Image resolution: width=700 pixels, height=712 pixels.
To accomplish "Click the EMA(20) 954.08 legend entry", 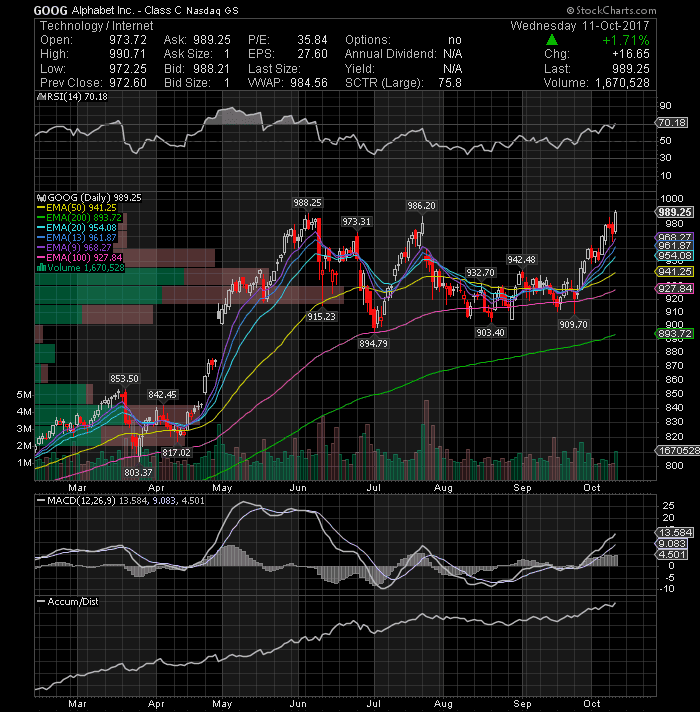I will pos(77,227).
